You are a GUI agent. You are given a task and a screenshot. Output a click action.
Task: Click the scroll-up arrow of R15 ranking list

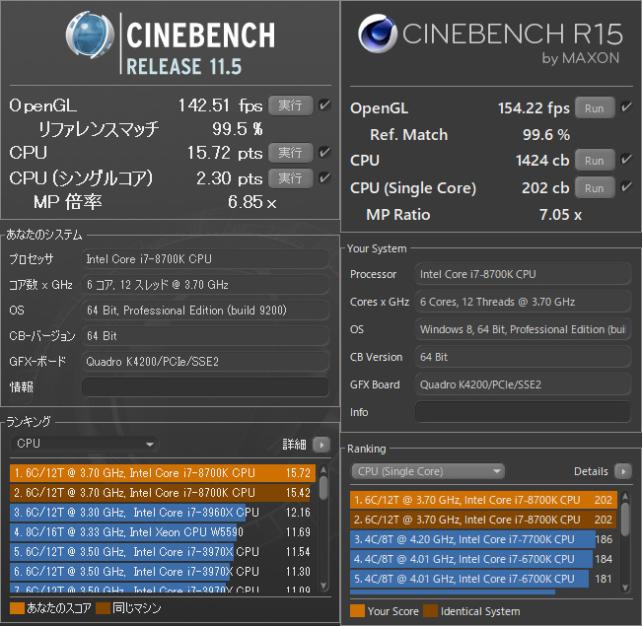625,497
